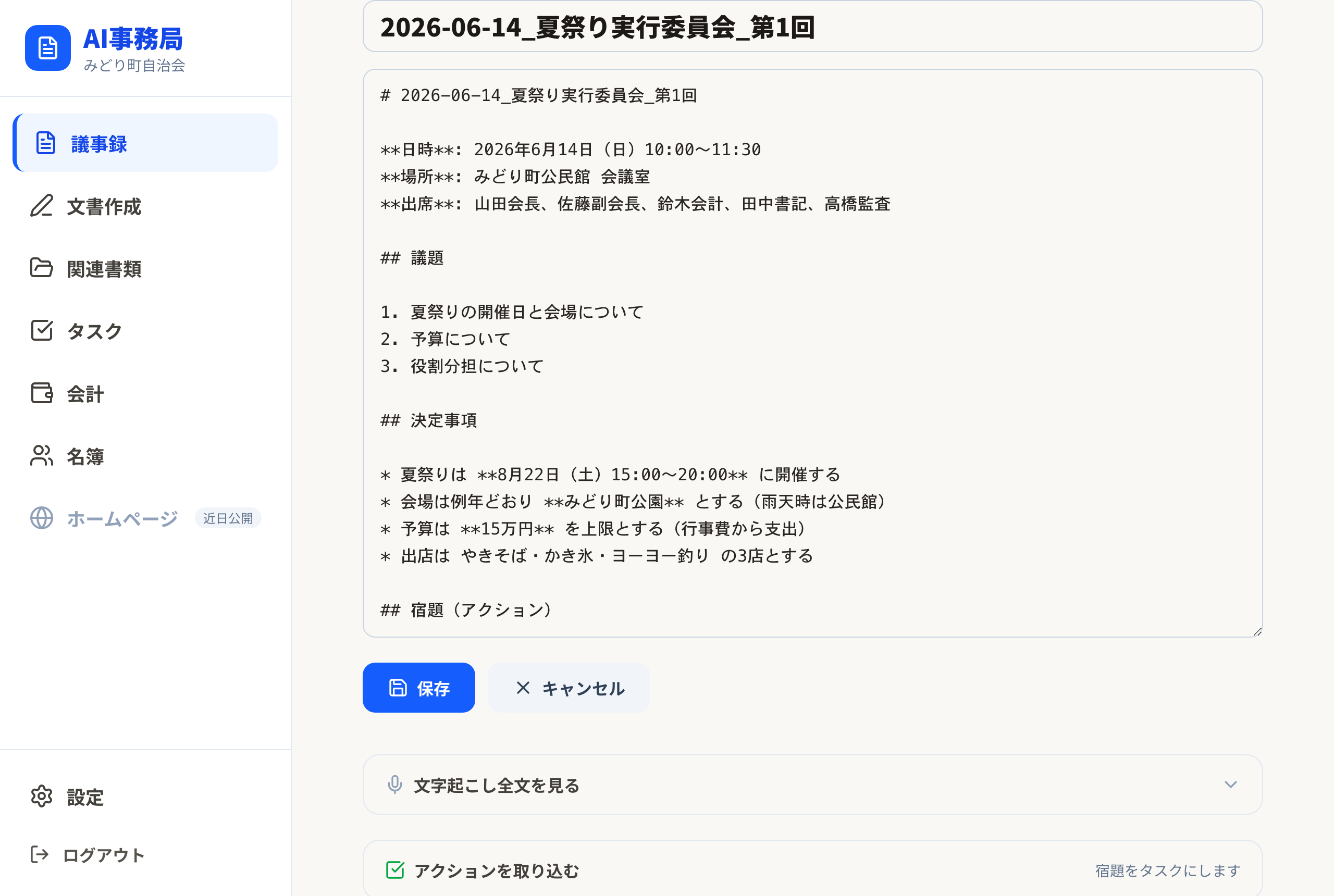Screen dimensions: 1334x896
Task: Click the line about 15万円 budget
Action: click(595, 529)
